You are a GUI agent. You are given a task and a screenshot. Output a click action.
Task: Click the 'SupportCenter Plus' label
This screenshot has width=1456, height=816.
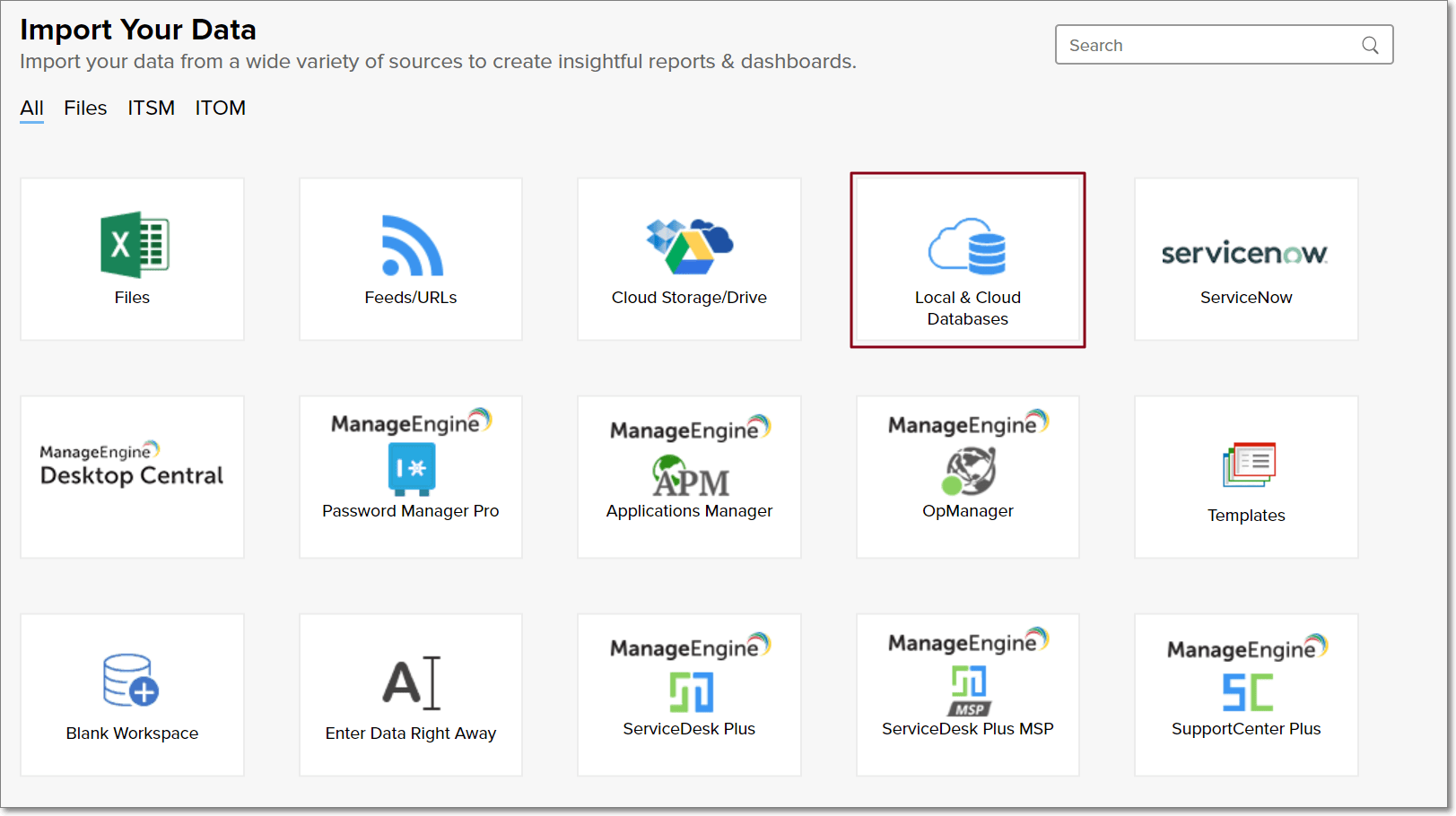point(1246,729)
